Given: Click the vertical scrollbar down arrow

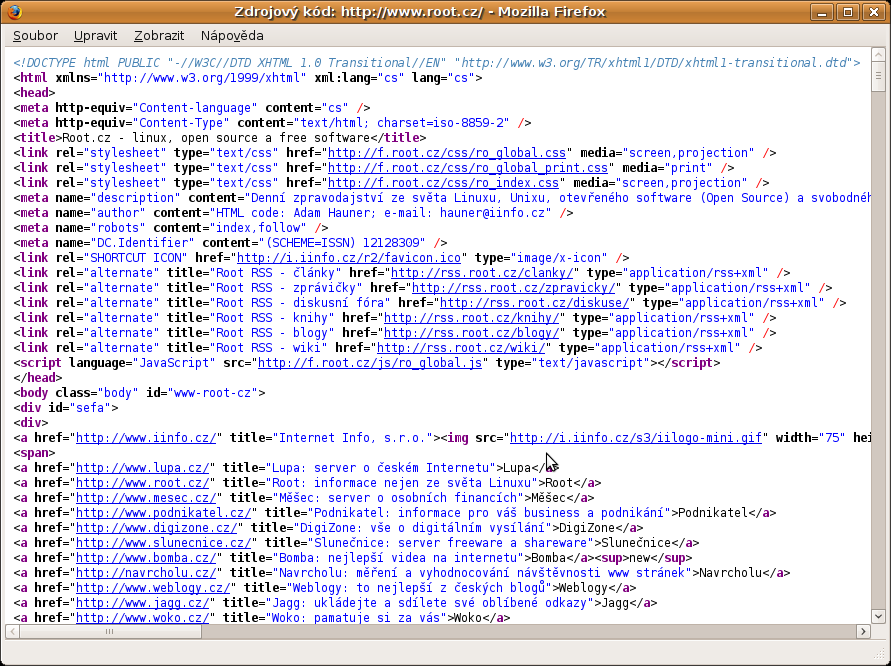Looking at the screenshot, I should [x=878, y=616].
